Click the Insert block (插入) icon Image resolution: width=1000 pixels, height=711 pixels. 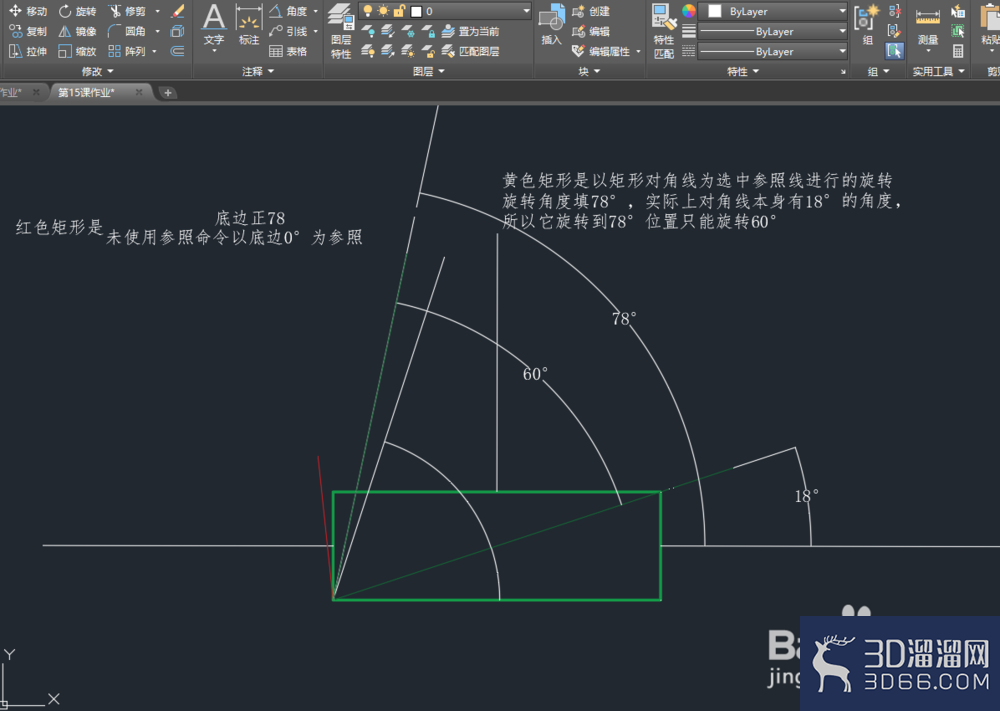point(552,26)
